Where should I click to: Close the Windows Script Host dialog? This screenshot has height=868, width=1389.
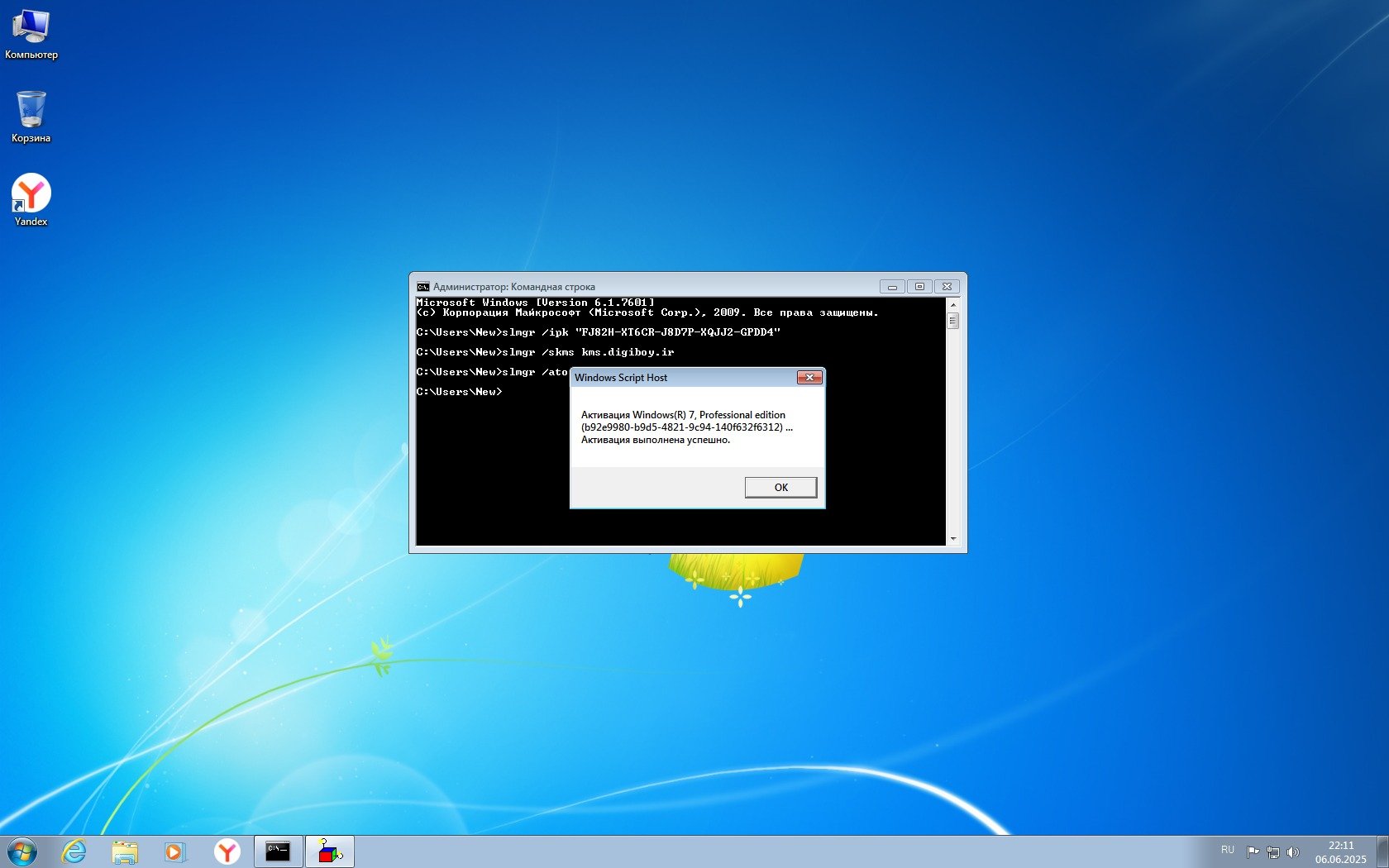[x=809, y=378]
